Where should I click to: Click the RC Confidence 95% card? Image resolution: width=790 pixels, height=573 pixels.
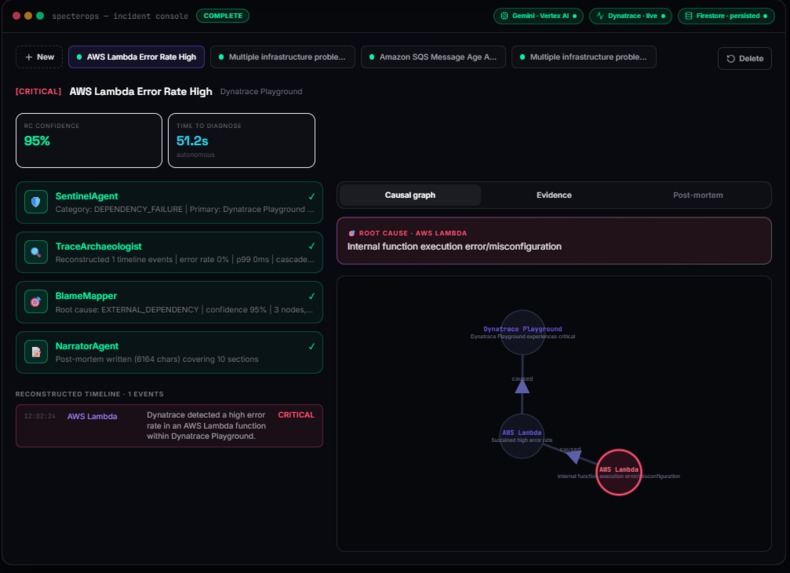[89, 140]
